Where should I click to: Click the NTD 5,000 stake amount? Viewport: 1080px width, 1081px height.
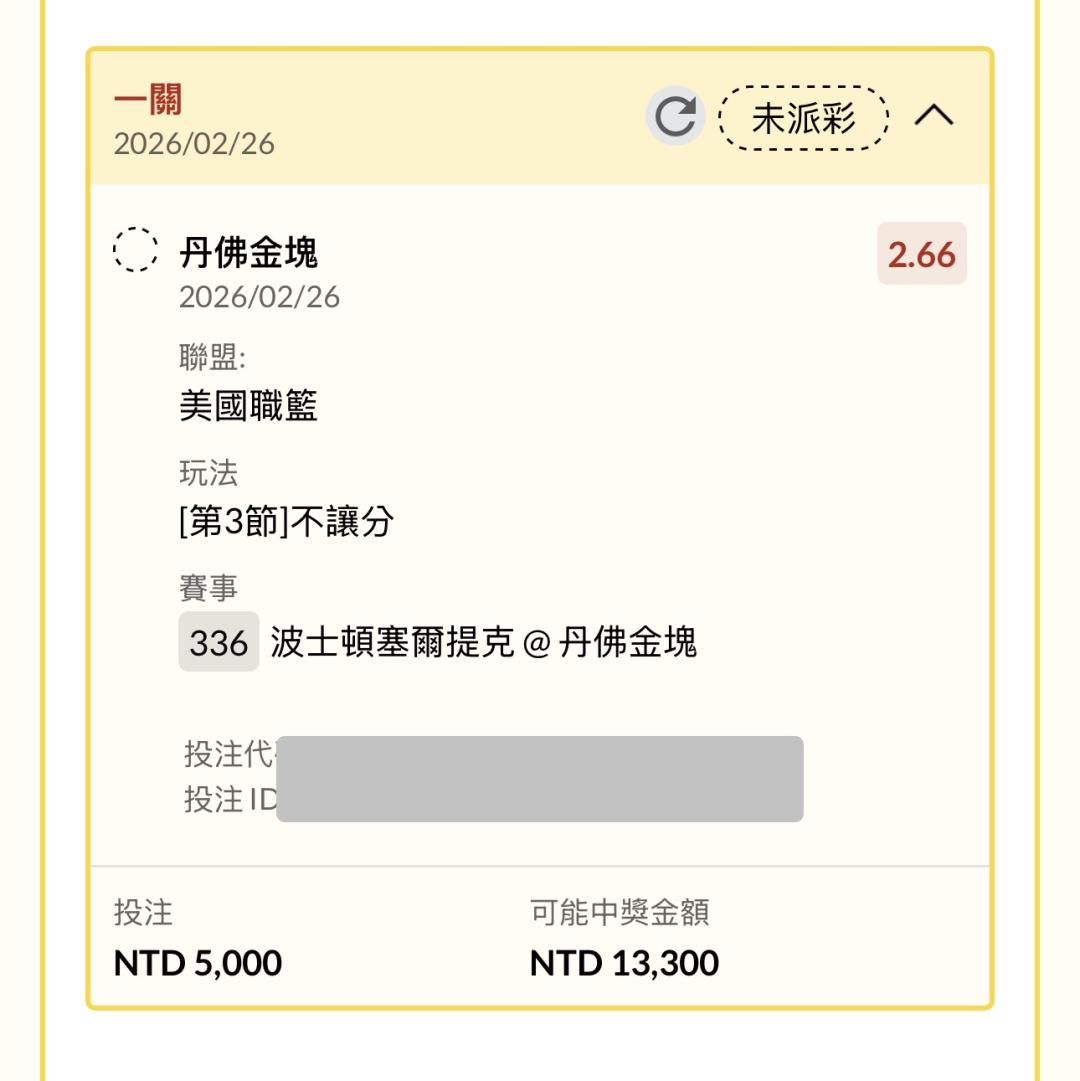point(198,963)
